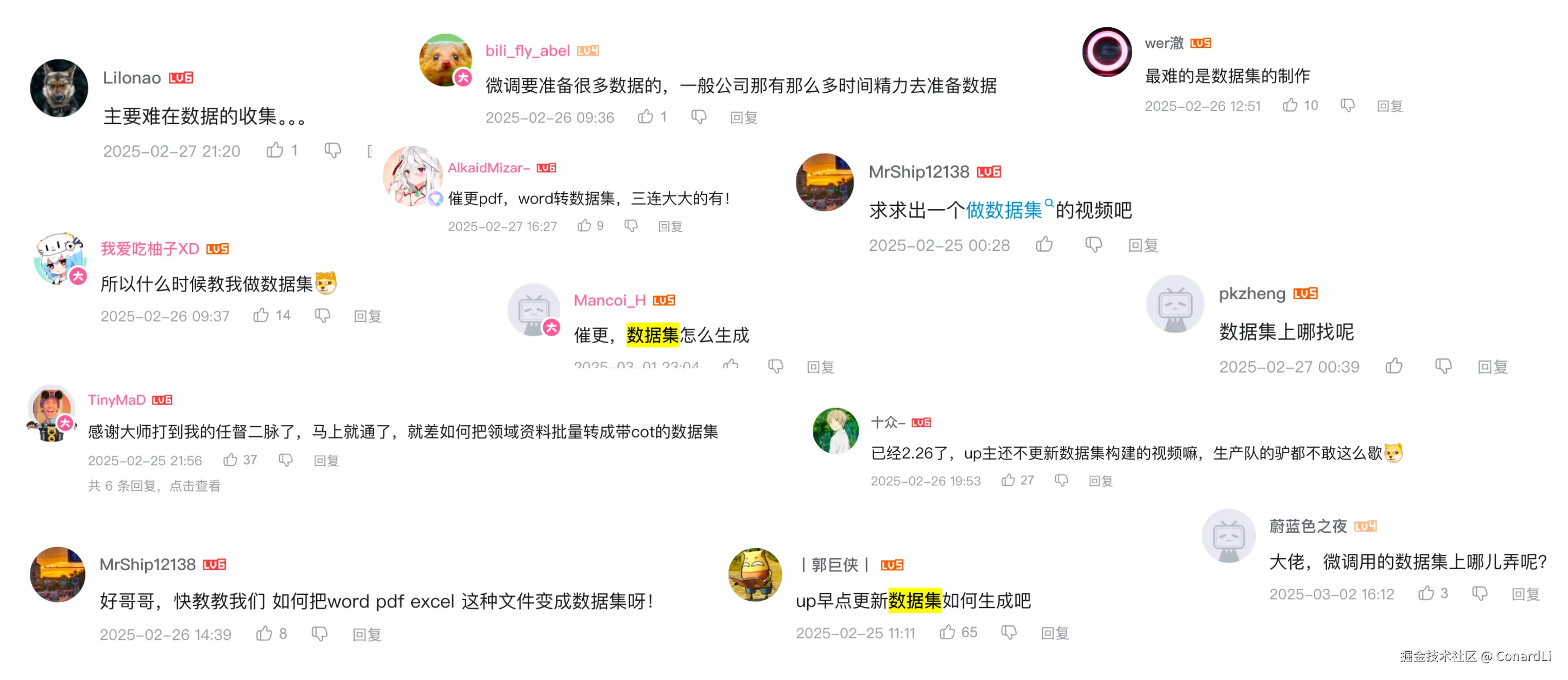Like Lilonao's comment about data collection
The height and width of the screenshot is (680, 1568).
click(275, 150)
